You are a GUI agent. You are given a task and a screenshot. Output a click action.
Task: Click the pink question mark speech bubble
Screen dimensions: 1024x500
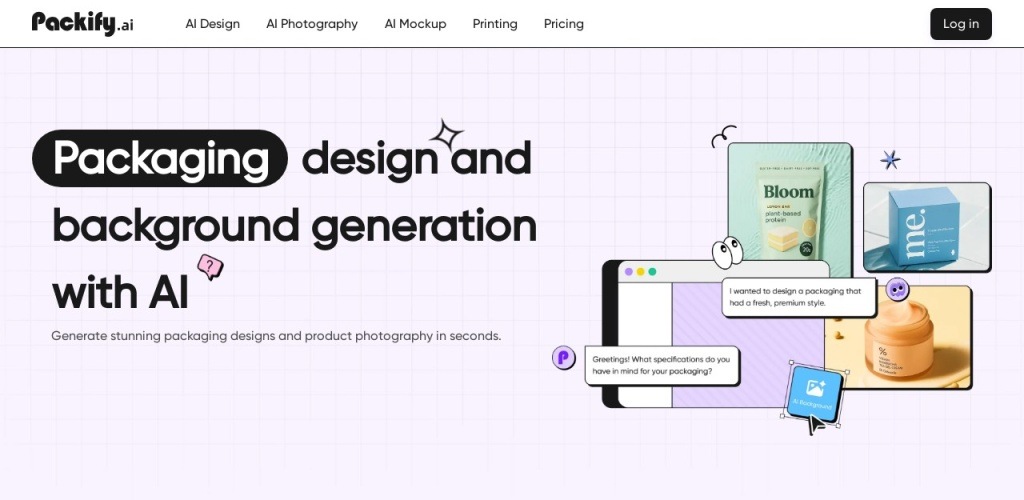pyautogui.click(x=210, y=266)
